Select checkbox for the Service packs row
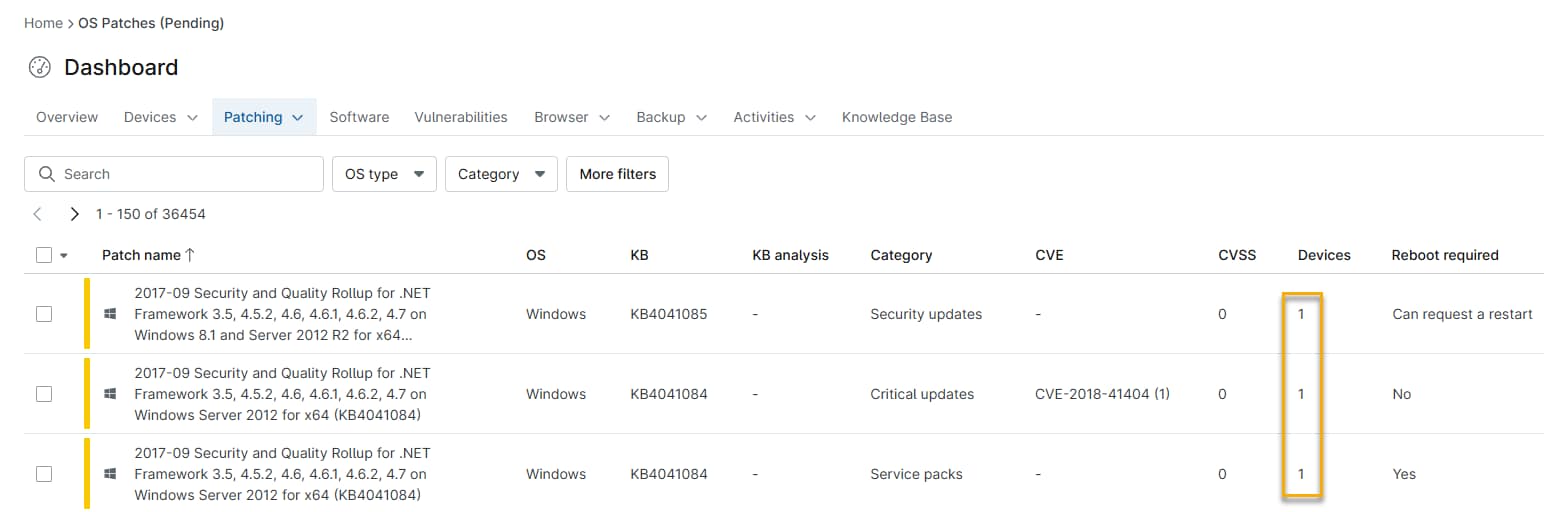Screen dimensions: 1544x512 pyautogui.click(x=44, y=474)
